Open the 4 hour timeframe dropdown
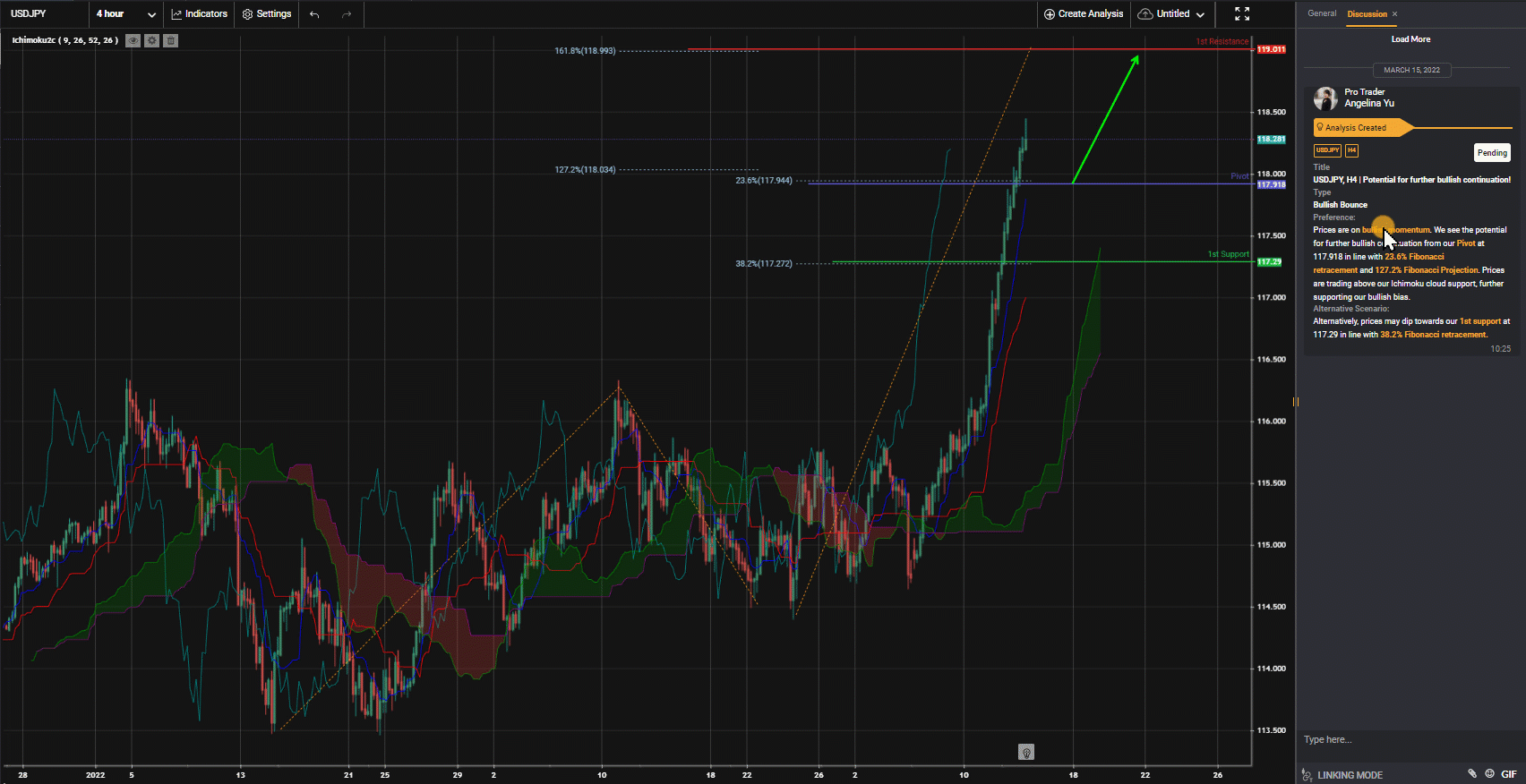 (126, 13)
